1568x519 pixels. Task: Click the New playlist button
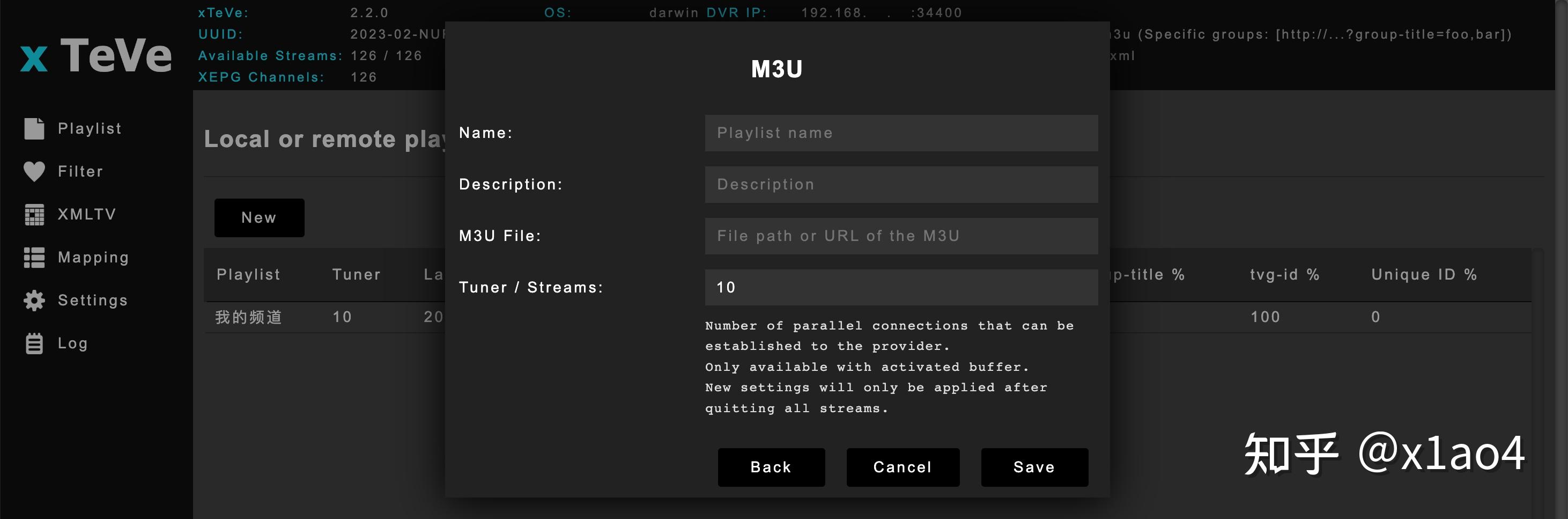(258, 217)
